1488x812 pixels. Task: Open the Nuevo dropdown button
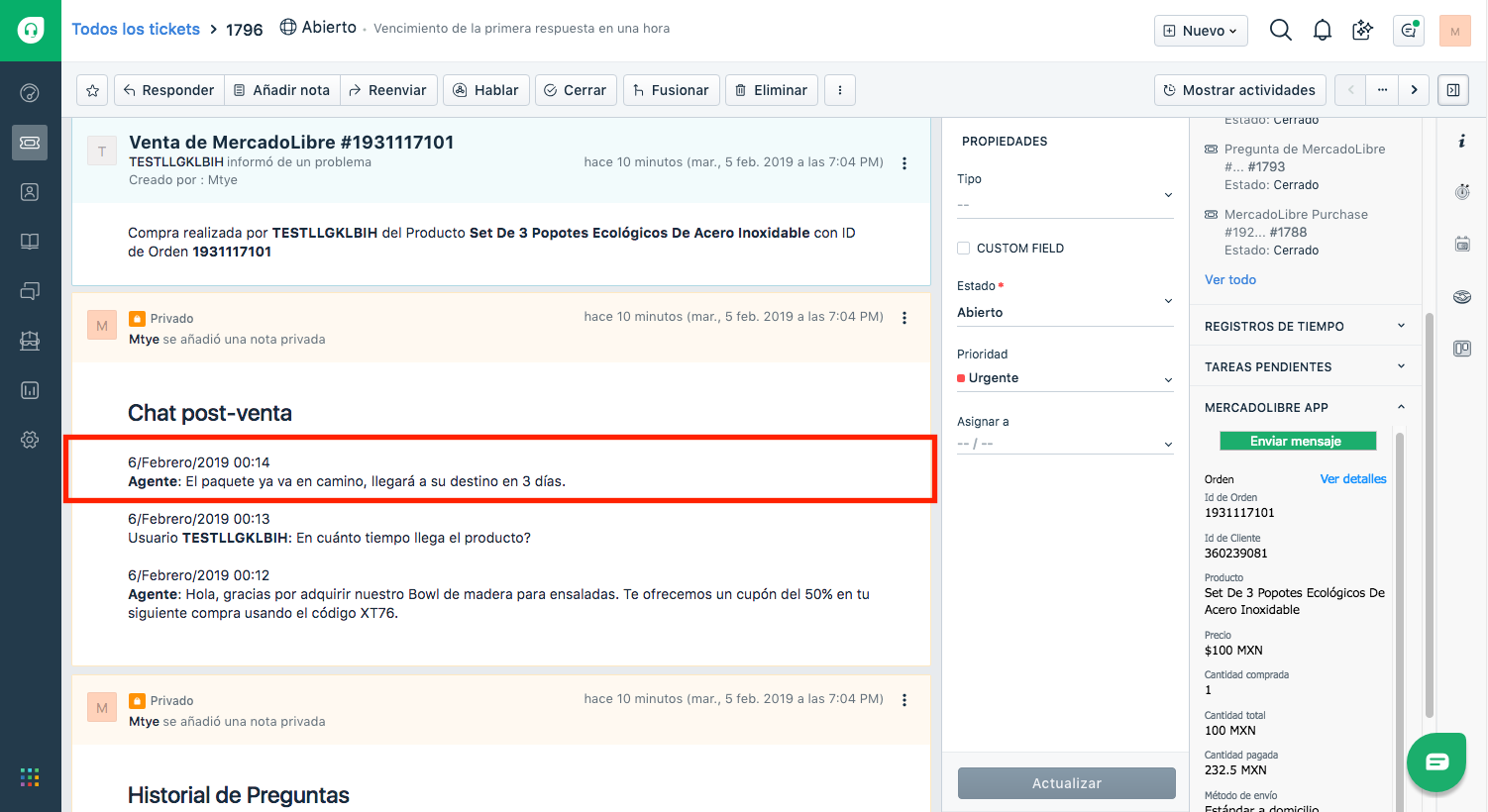(1201, 31)
